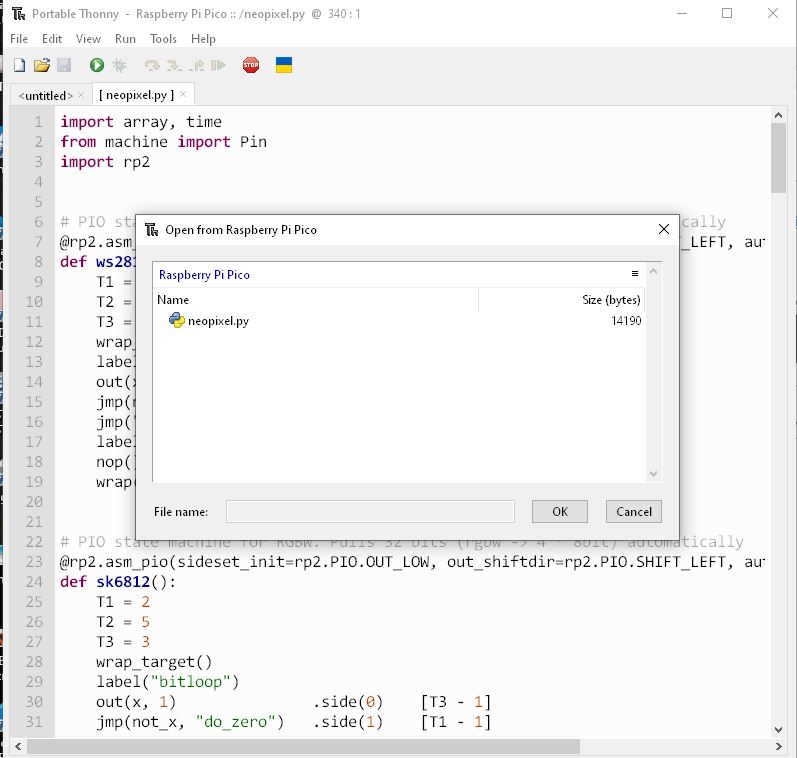Screen dimensions: 797x758
Task: Click OK in the open dialog
Action: [559, 511]
